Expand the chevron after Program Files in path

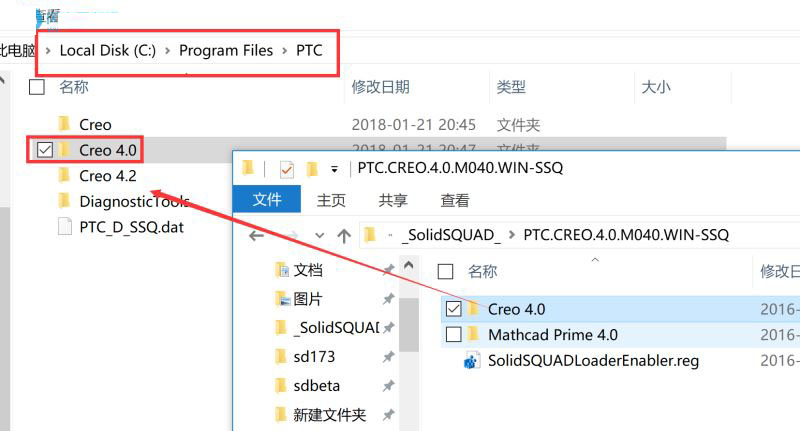point(285,50)
